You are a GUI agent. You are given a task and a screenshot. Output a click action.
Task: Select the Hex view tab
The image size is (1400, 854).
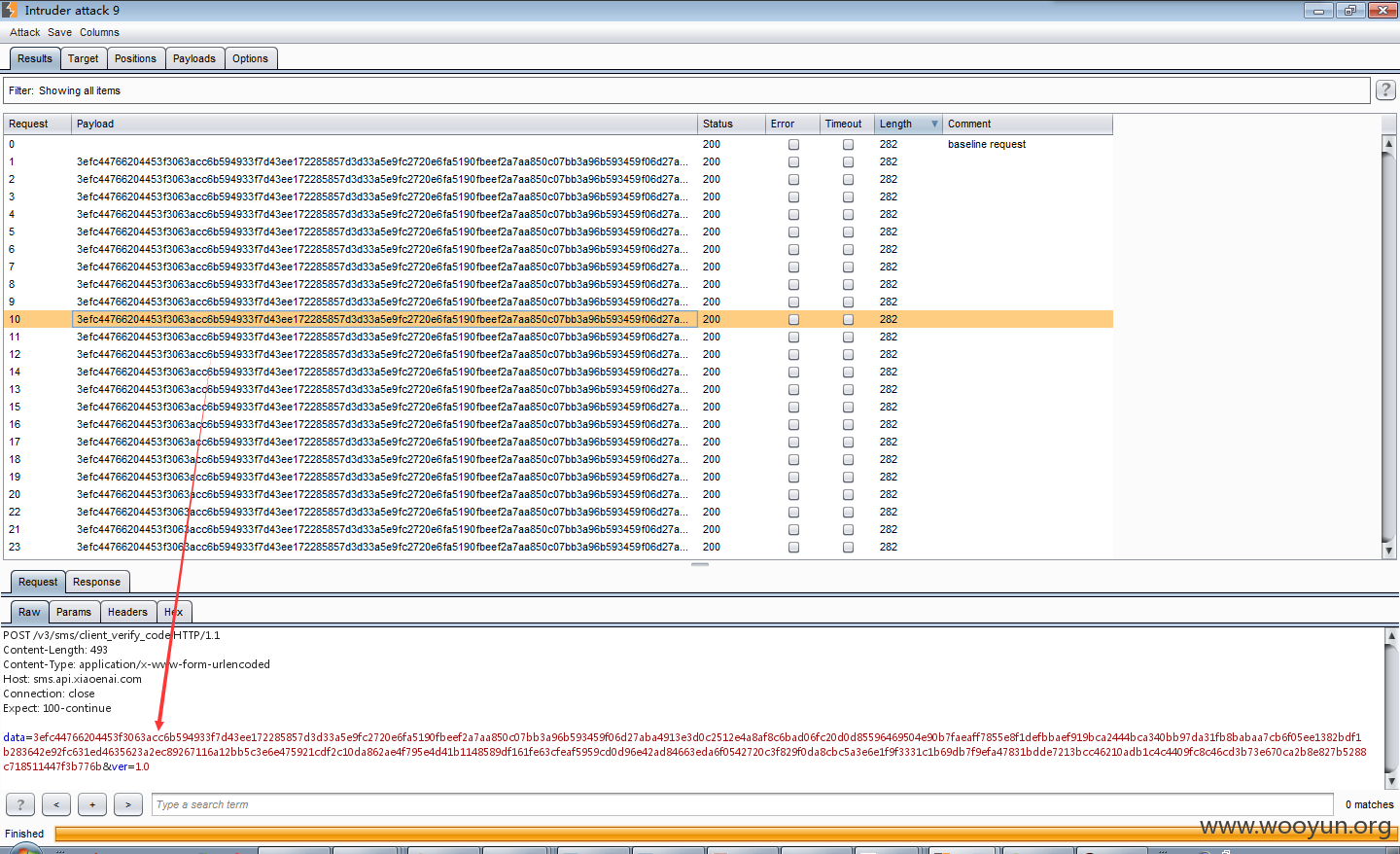(x=174, y=612)
